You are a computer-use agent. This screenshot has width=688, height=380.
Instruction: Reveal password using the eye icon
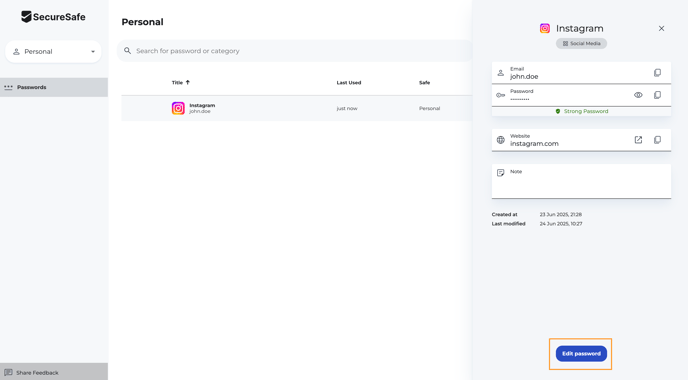pyautogui.click(x=638, y=95)
